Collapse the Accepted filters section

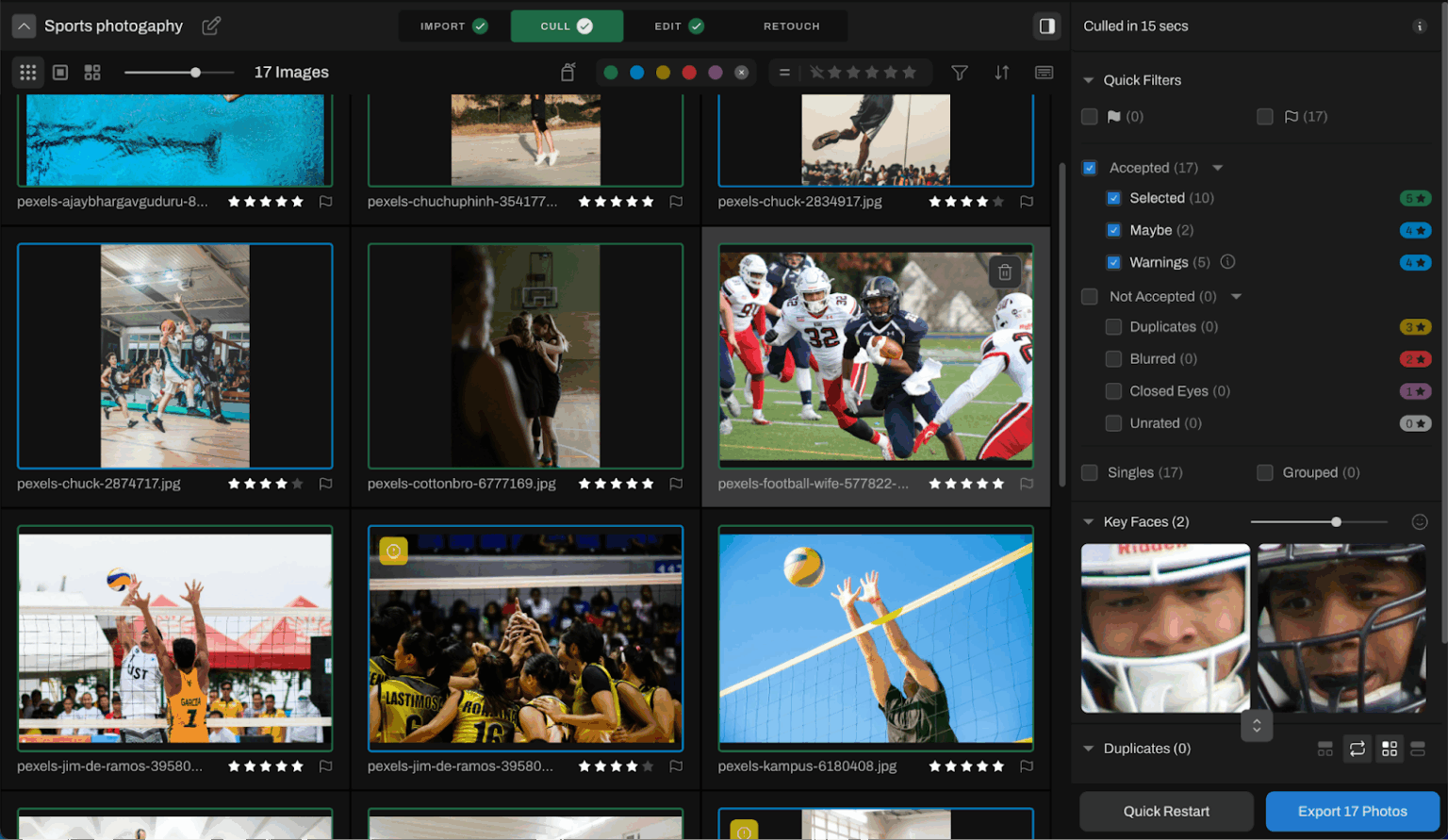(x=1217, y=167)
